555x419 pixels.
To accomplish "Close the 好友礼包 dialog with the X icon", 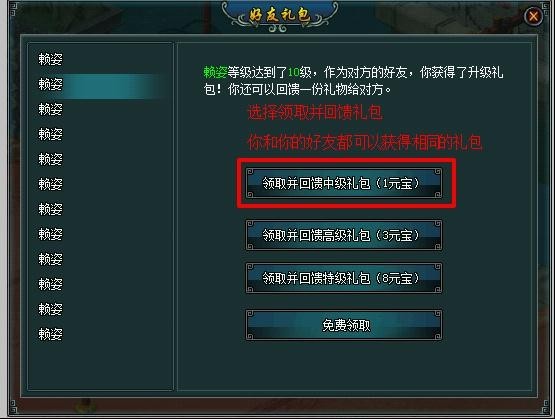I will point(533,16).
